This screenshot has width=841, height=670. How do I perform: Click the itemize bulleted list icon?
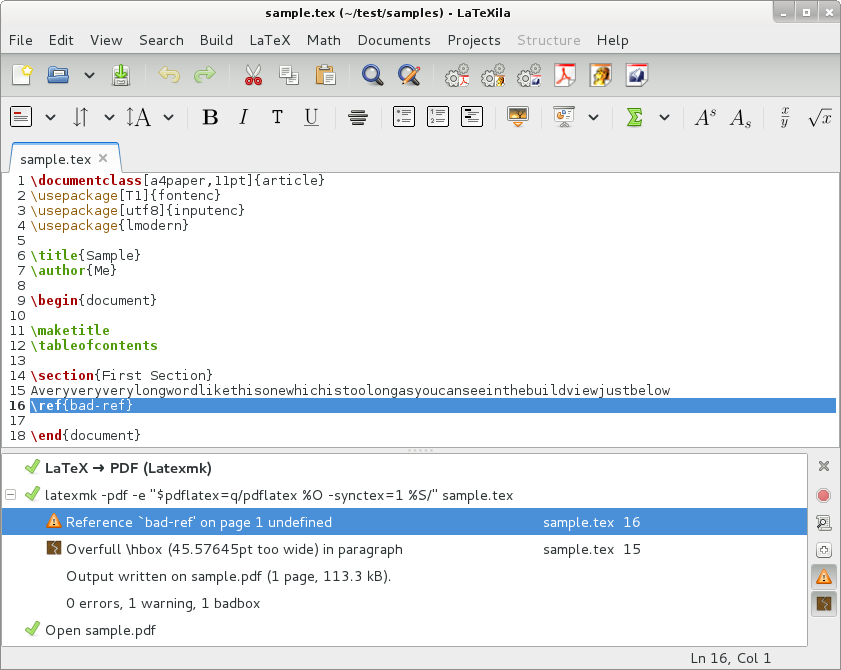(403, 117)
